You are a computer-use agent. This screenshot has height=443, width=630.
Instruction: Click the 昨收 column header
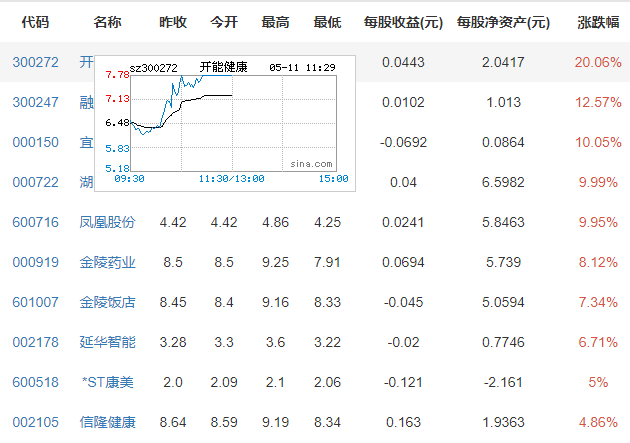tap(173, 22)
